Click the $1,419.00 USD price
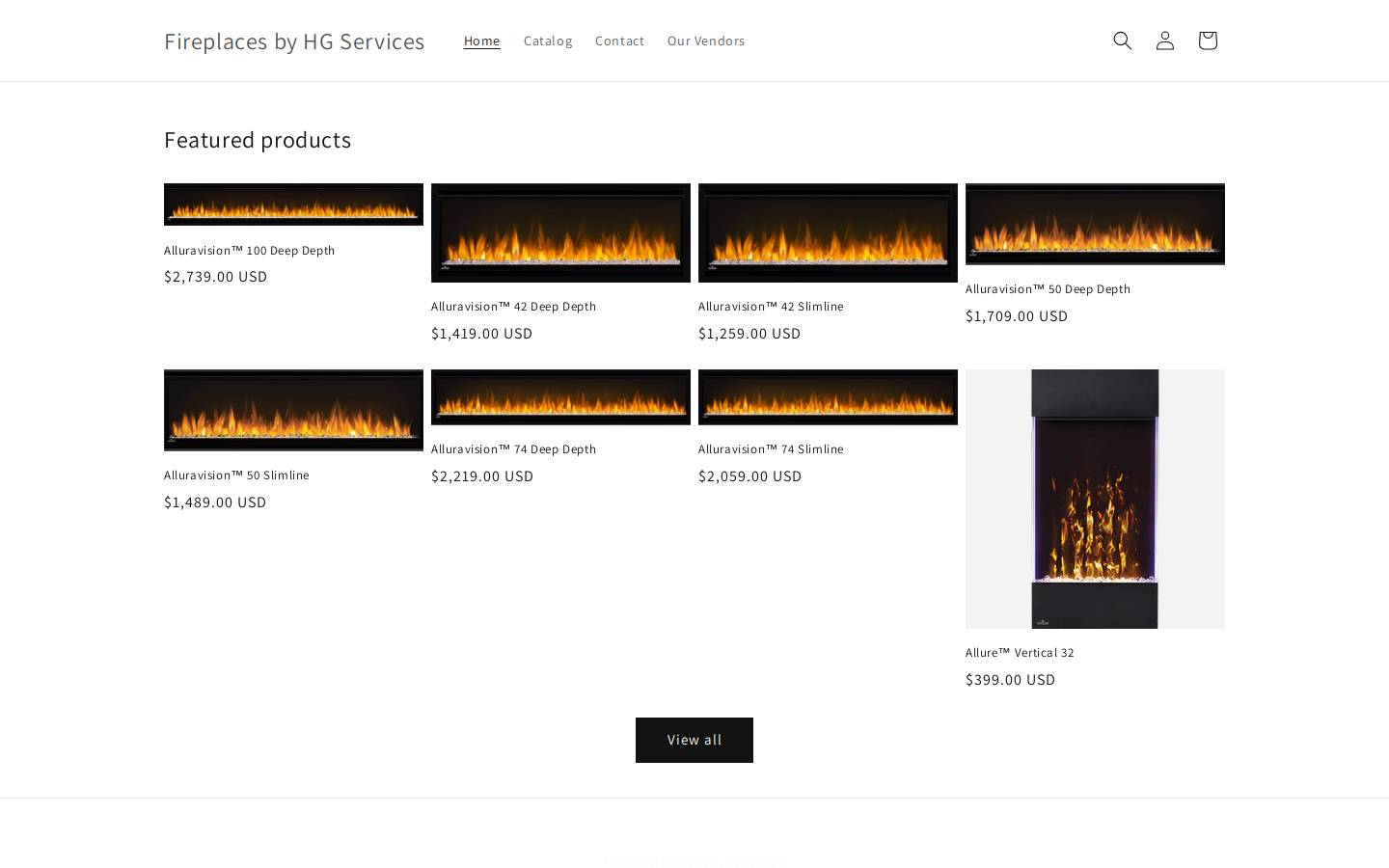This screenshot has height=868, width=1389. click(x=482, y=334)
